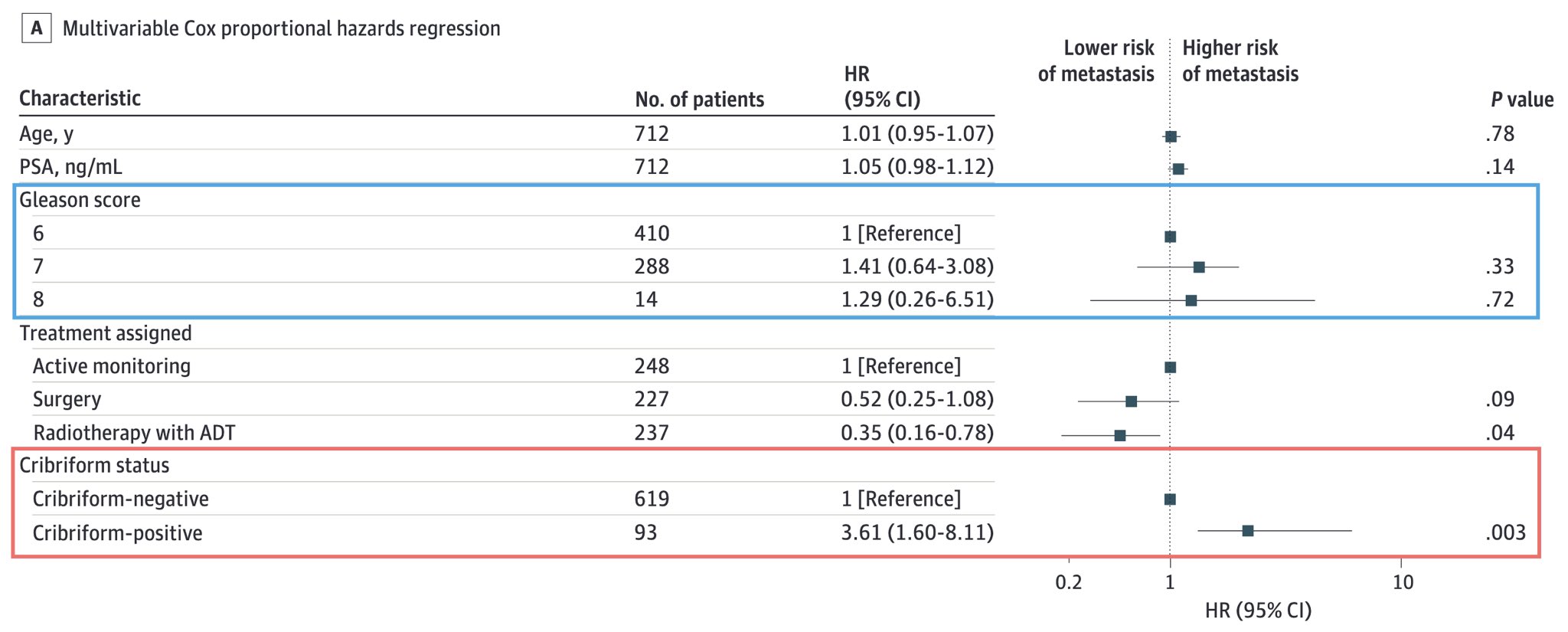Select the Active monitoring reference marker
The height and width of the screenshot is (632, 1568).
point(1170,368)
